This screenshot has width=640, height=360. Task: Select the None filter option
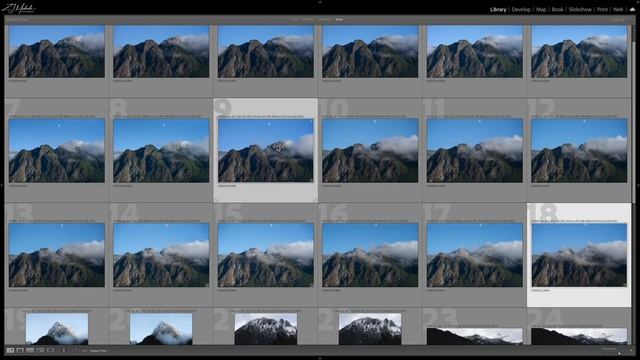click(x=339, y=19)
